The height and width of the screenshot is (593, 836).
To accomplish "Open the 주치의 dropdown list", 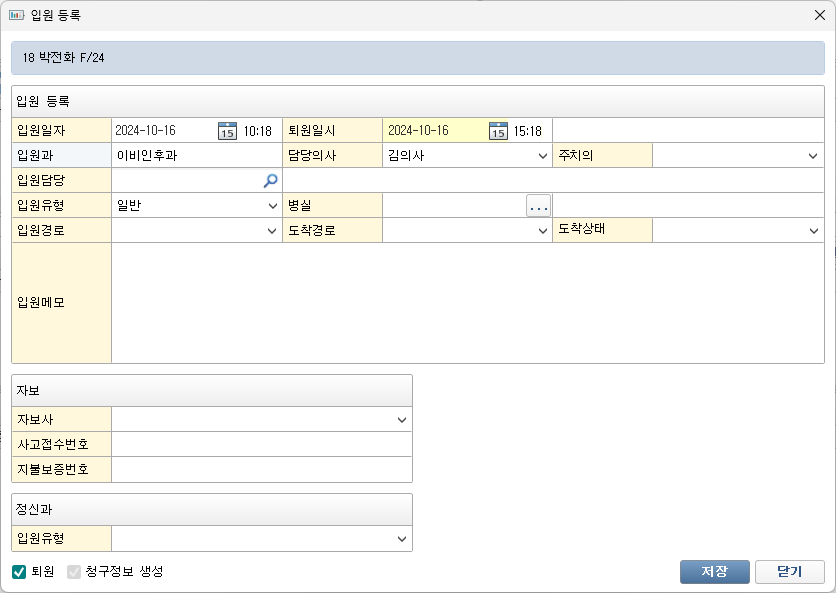I will [813, 156].
